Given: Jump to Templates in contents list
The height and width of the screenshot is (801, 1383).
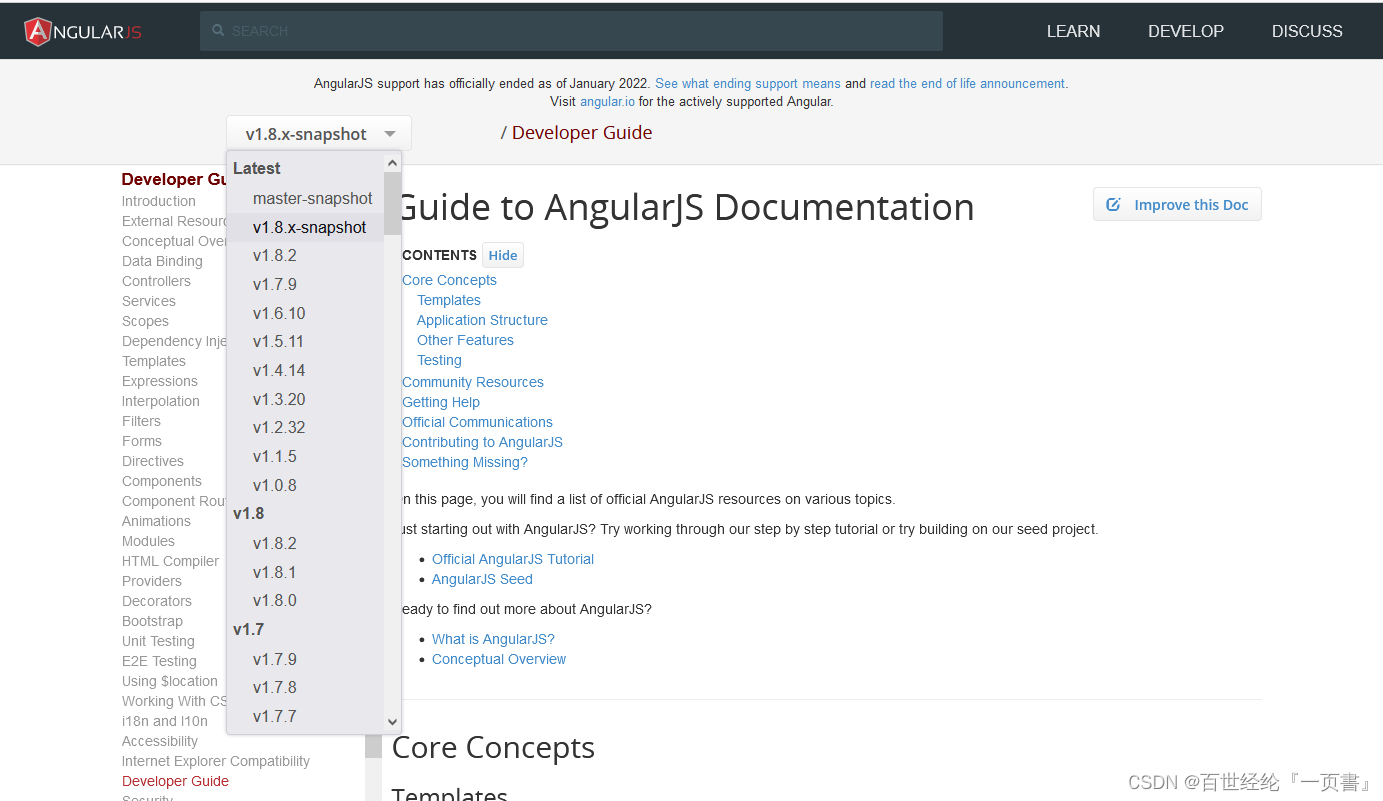Looking at the screenshot, I should [449, 300].
